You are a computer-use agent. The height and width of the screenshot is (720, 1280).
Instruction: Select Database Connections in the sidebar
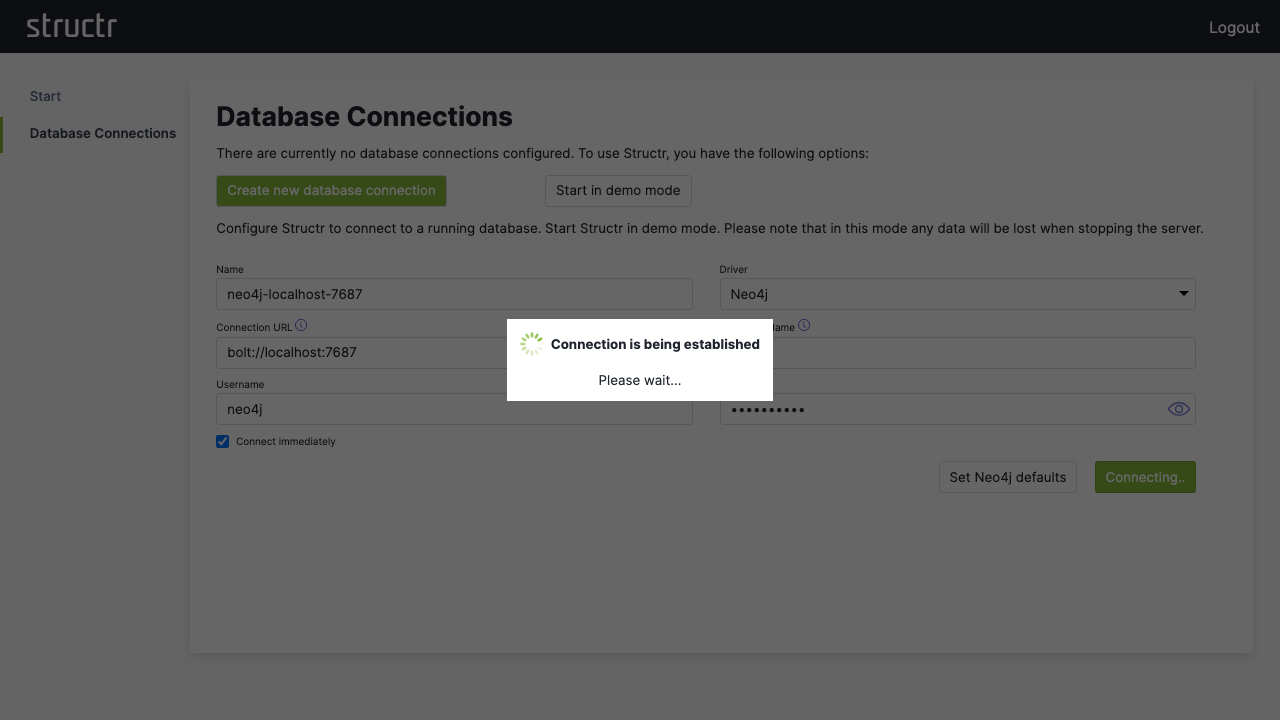click(102, 133)
